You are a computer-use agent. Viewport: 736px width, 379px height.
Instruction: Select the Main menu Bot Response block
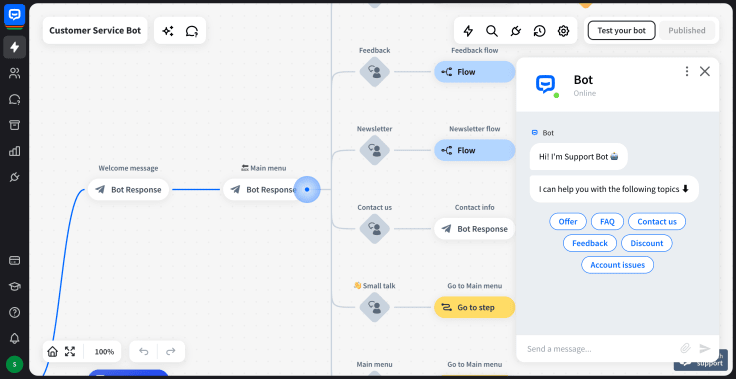click(263, 190)
